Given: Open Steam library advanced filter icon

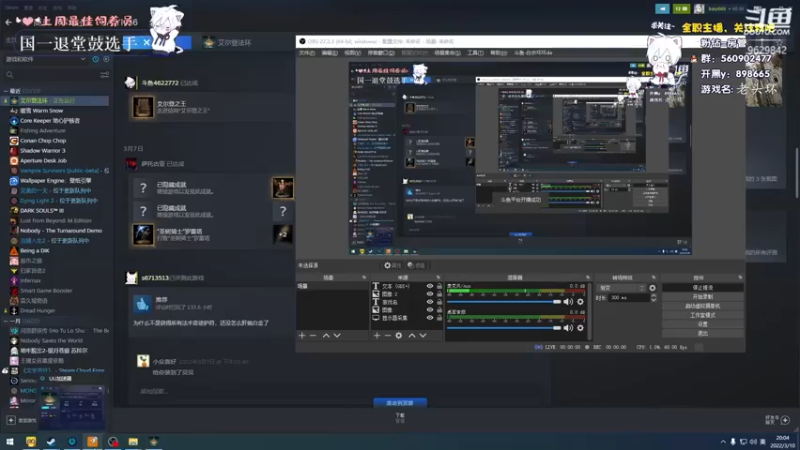Looking at the screenshot, I should (105, 75).
